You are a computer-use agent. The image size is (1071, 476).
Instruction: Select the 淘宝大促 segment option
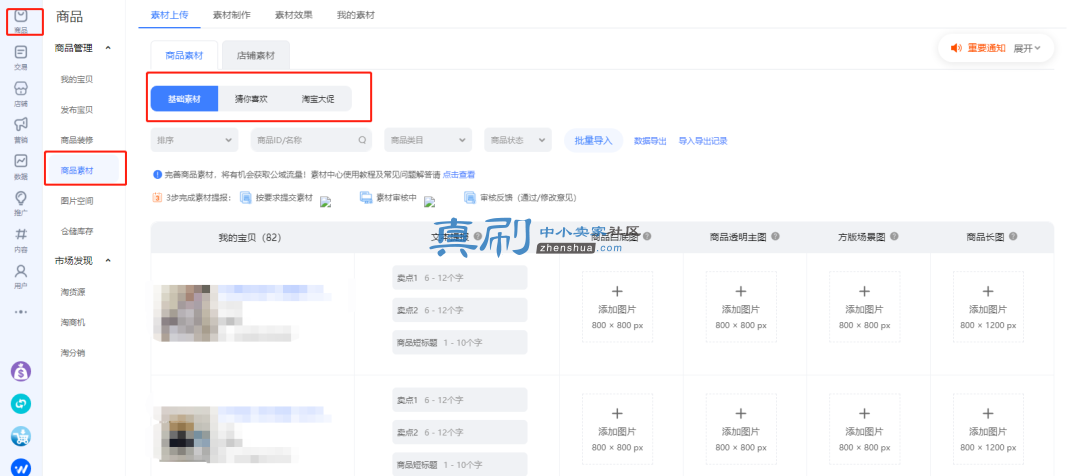point(318,99)
